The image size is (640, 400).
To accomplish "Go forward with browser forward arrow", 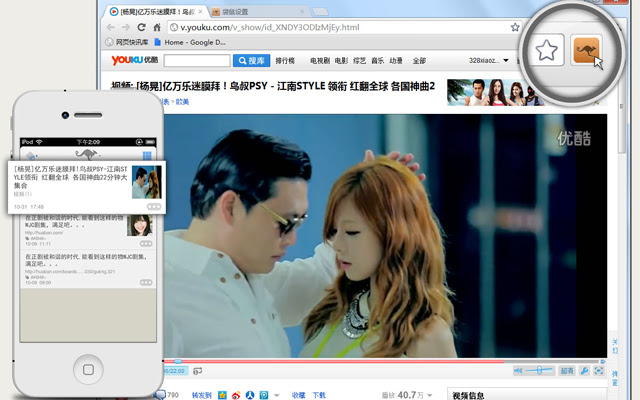I will (126, 27).
